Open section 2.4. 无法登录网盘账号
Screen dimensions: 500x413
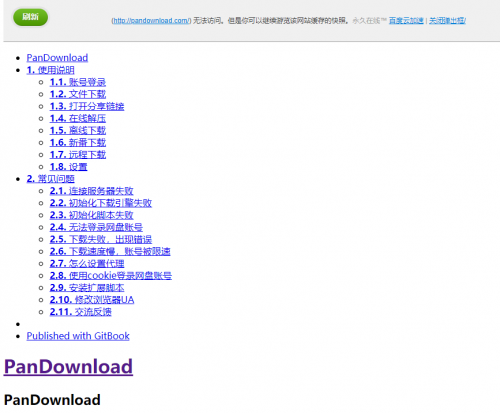[x=96, y=227]
